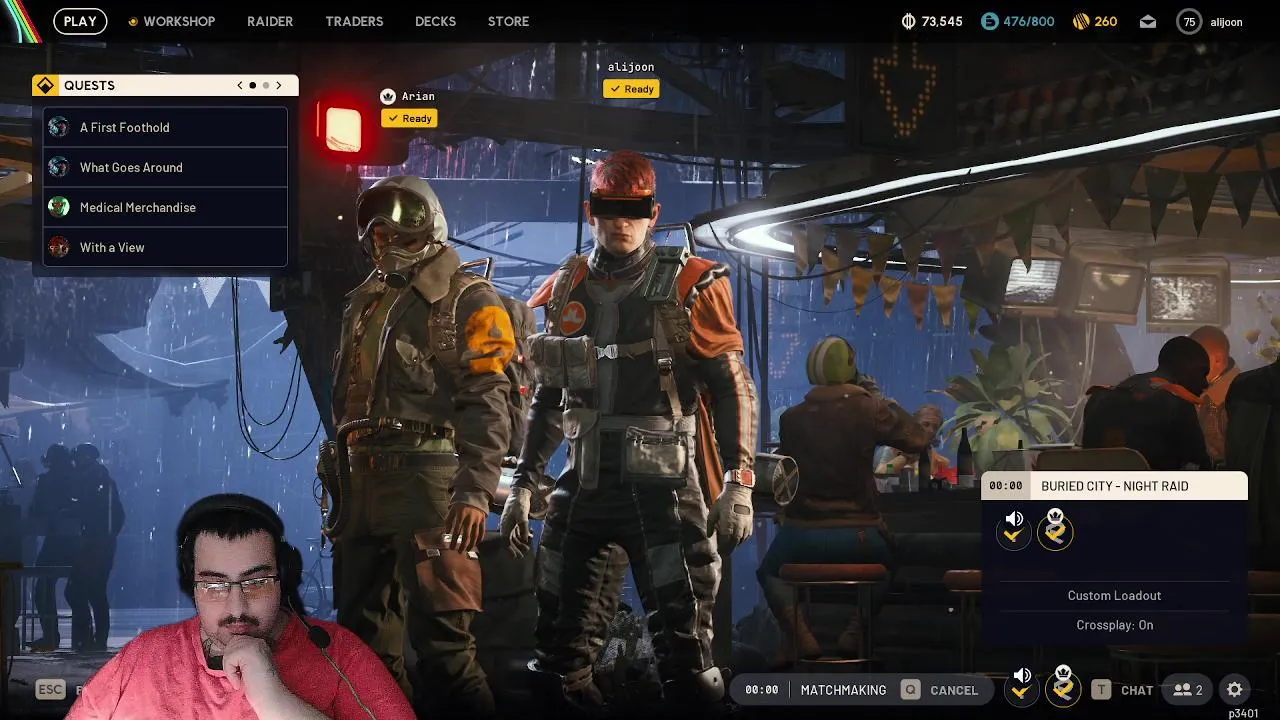The height and width of the screenshot is (720, 1280).
Task: Open the mail inbox icon
Action: (1148, 22)
